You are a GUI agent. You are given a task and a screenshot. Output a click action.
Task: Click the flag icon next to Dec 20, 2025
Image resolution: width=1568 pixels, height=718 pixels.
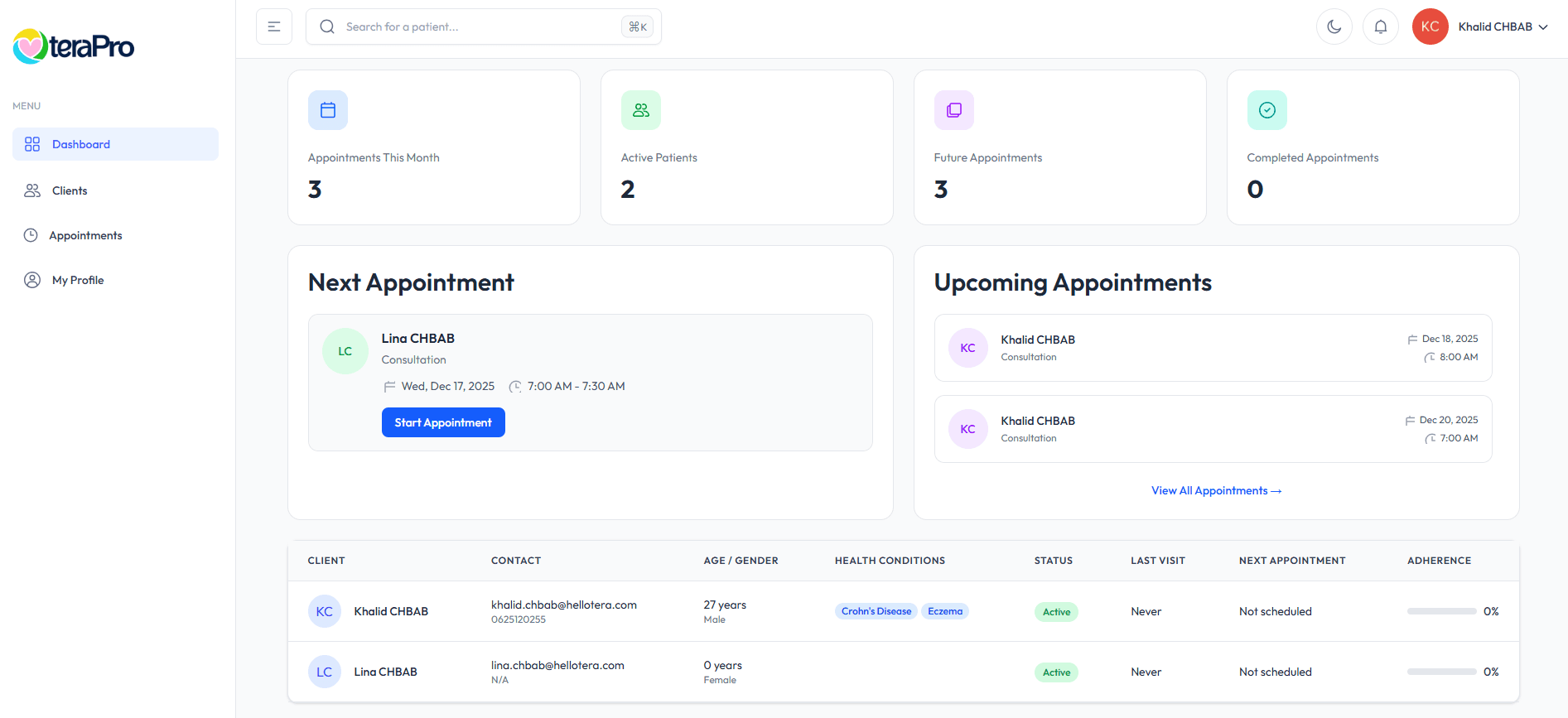pos(1410,421)
